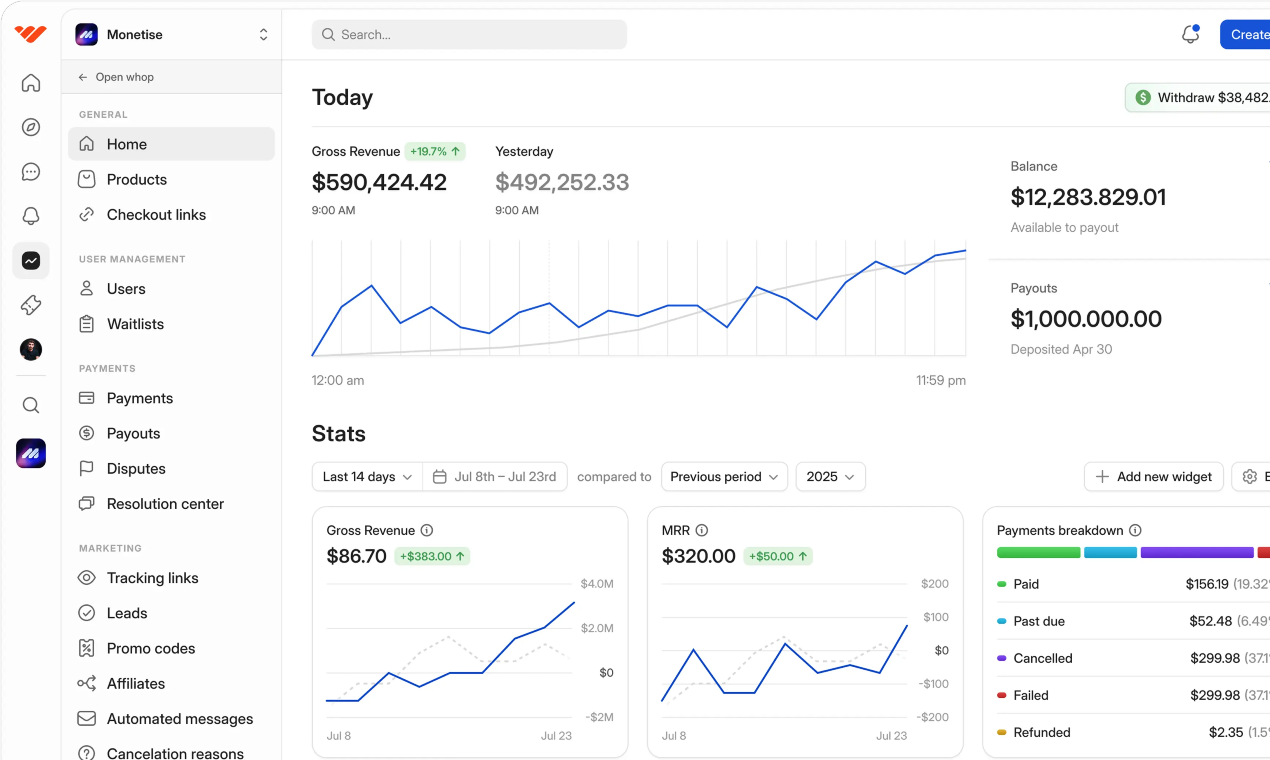Click your profile avatar in the left rail

[30, 350]
